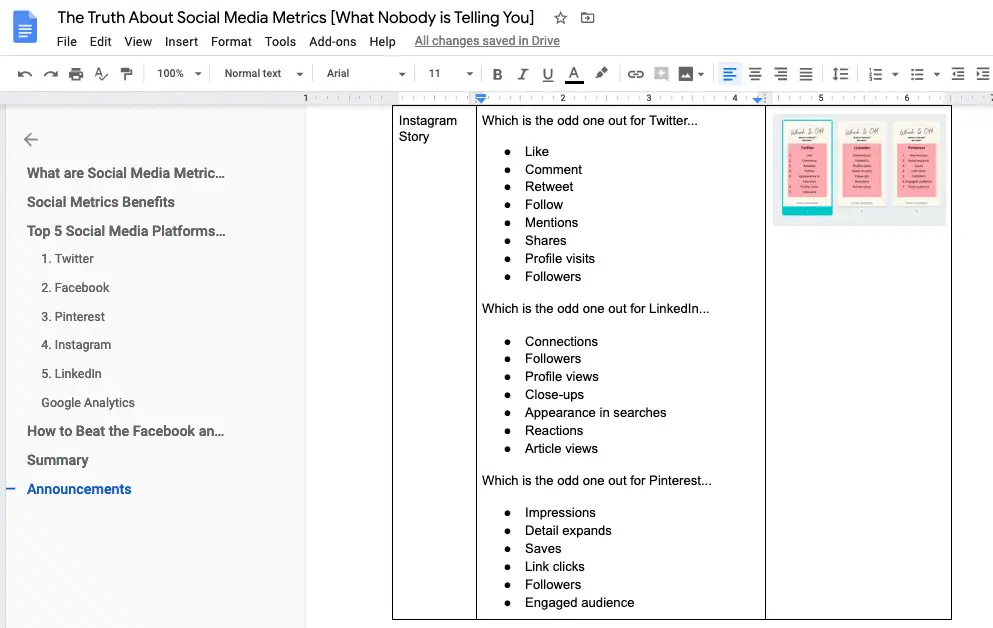Go to Top 5 Social Media Platforms
993x628 pixels.
[126, 231]
